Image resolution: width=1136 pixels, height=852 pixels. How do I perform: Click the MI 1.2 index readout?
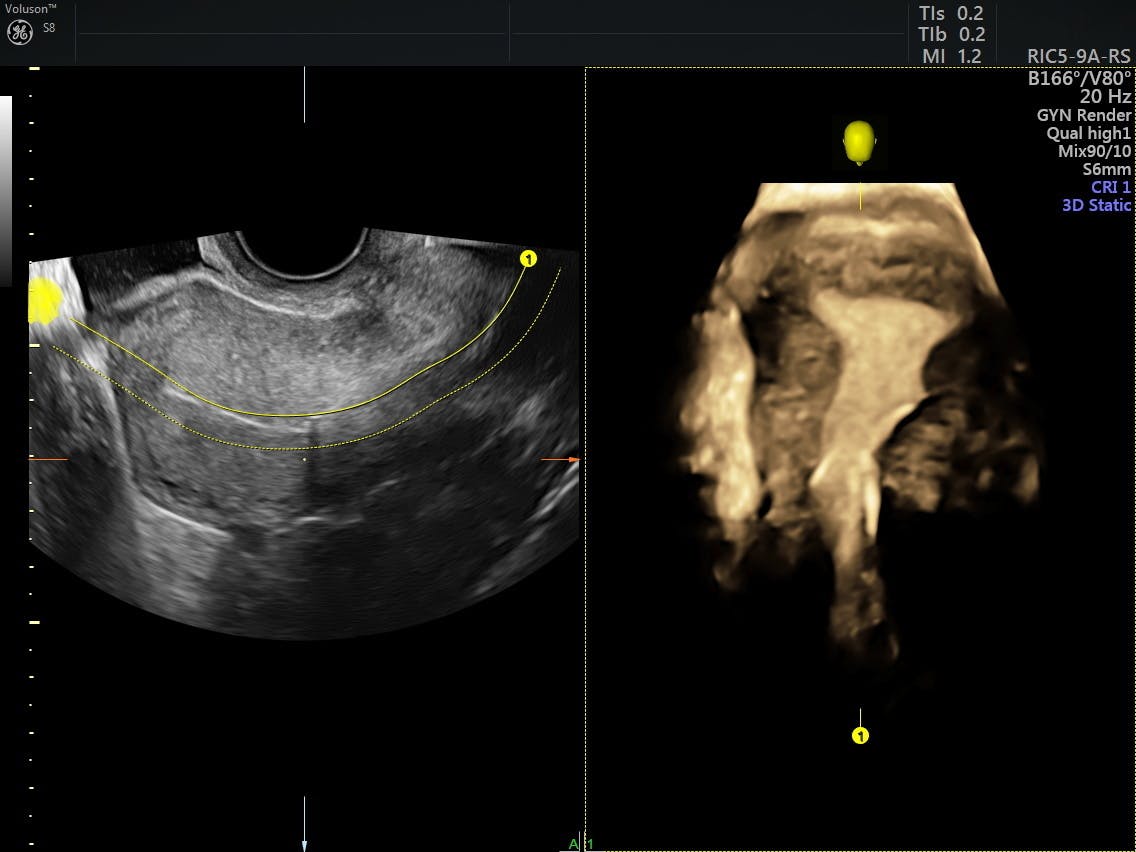951,57
